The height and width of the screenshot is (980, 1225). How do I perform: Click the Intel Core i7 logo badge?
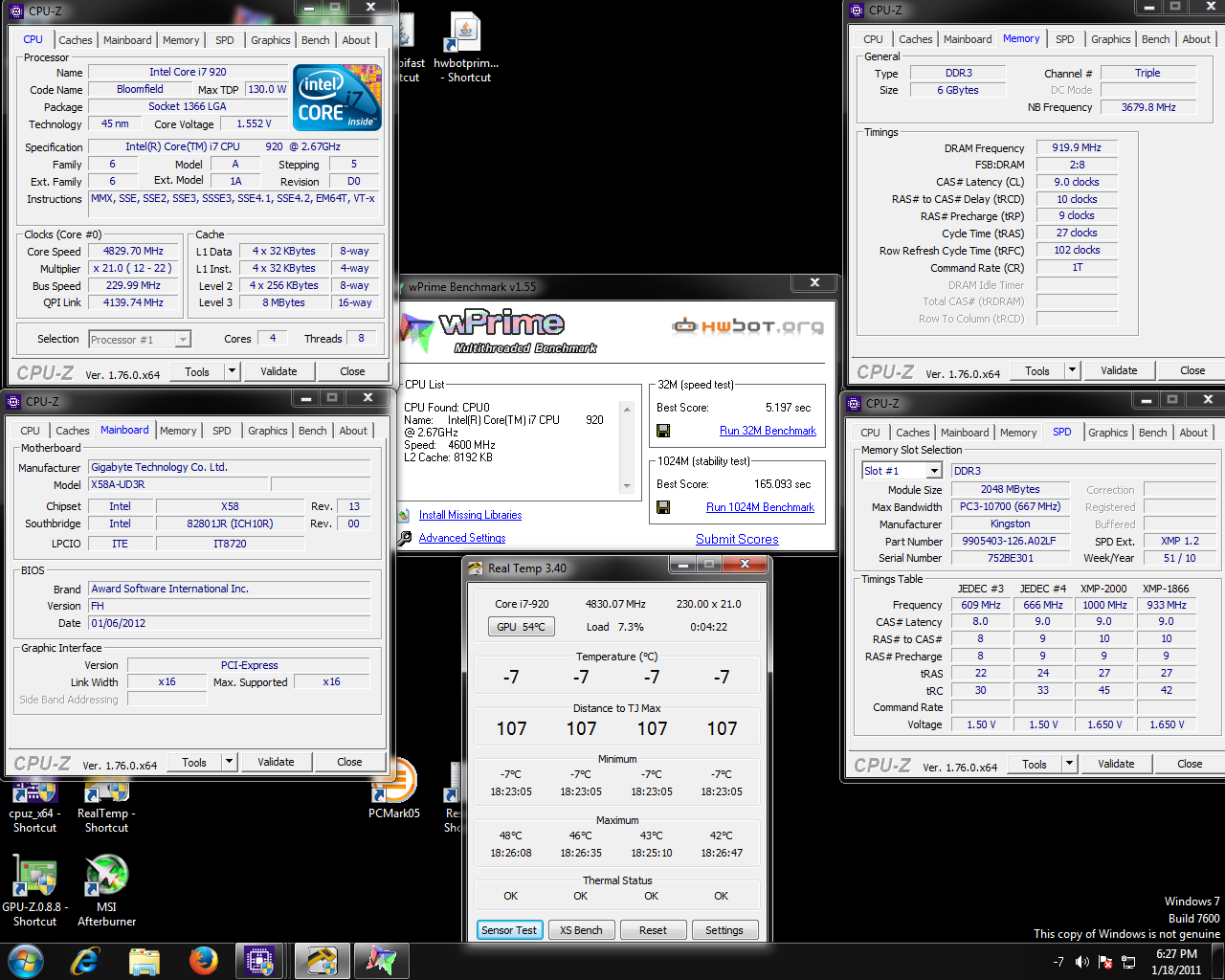point(337,98)
